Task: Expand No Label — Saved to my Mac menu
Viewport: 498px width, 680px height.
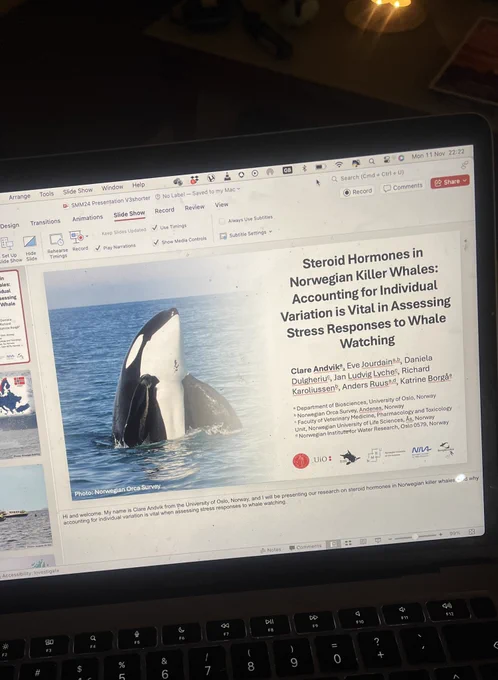Action: [197, 193]
